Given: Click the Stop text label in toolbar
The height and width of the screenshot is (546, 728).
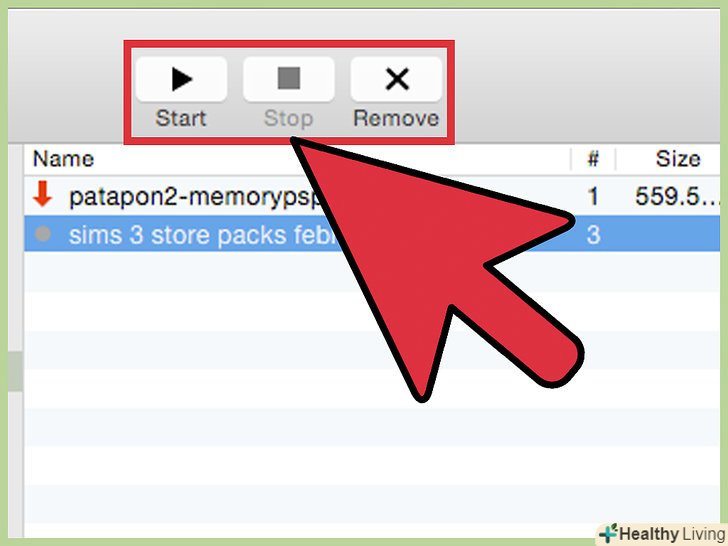Looking at the screenshot, I should 288,118.
